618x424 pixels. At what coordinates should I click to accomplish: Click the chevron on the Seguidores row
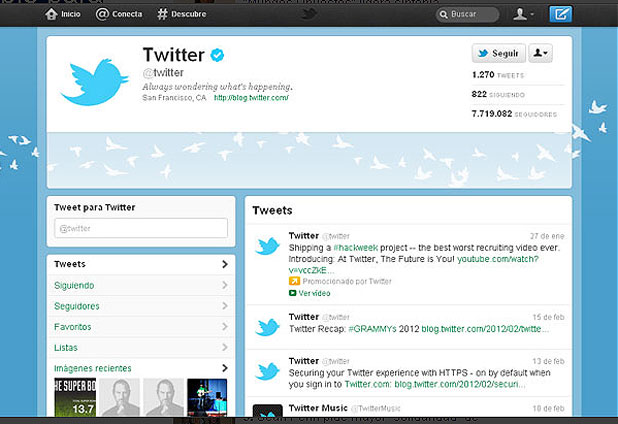[x=225, y=306]
